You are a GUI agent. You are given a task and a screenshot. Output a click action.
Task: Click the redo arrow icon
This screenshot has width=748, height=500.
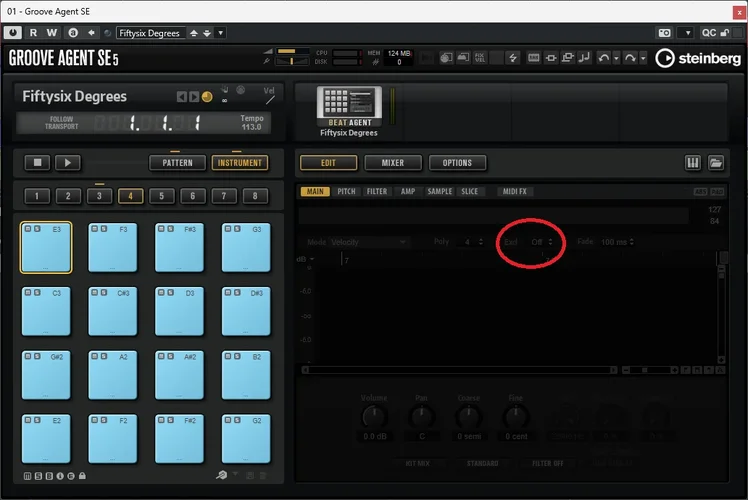(630, 58)
